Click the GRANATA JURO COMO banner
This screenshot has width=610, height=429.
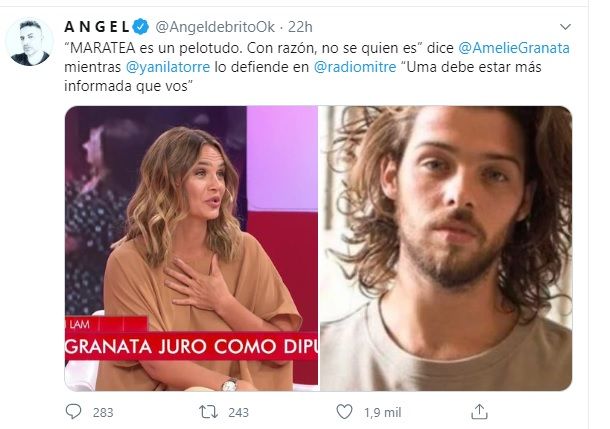tap(191, 346)
